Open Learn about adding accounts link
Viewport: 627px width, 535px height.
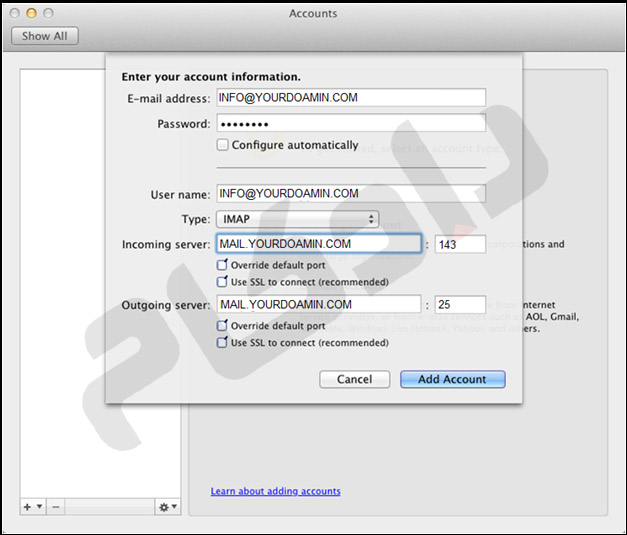(275, 491)
